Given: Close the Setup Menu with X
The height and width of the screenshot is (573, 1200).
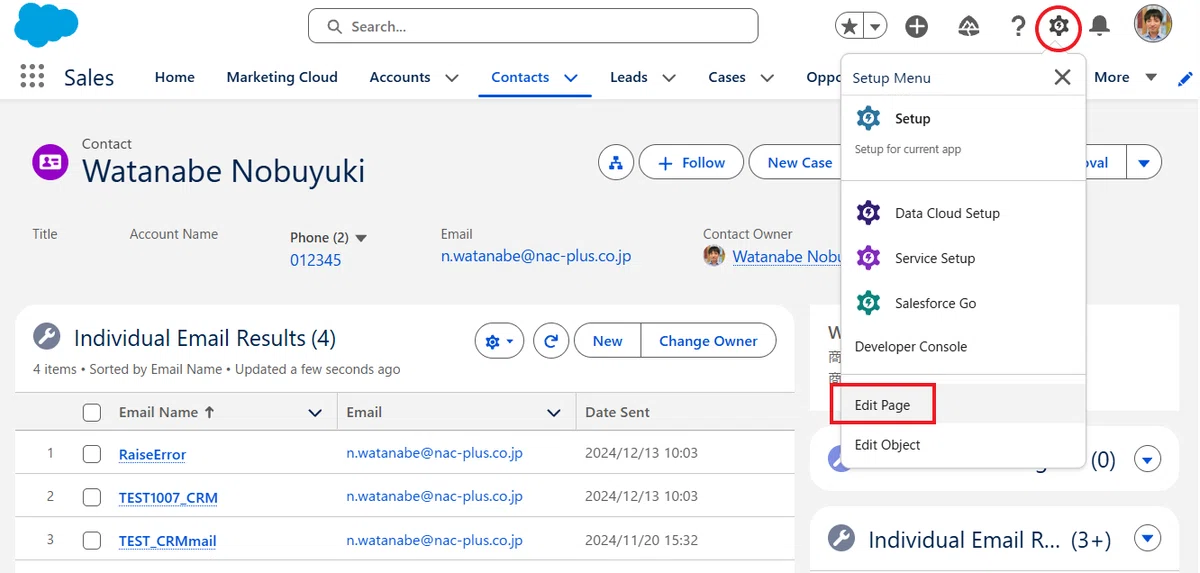Looking at the screenshot, I should (x=1063, y=77).
